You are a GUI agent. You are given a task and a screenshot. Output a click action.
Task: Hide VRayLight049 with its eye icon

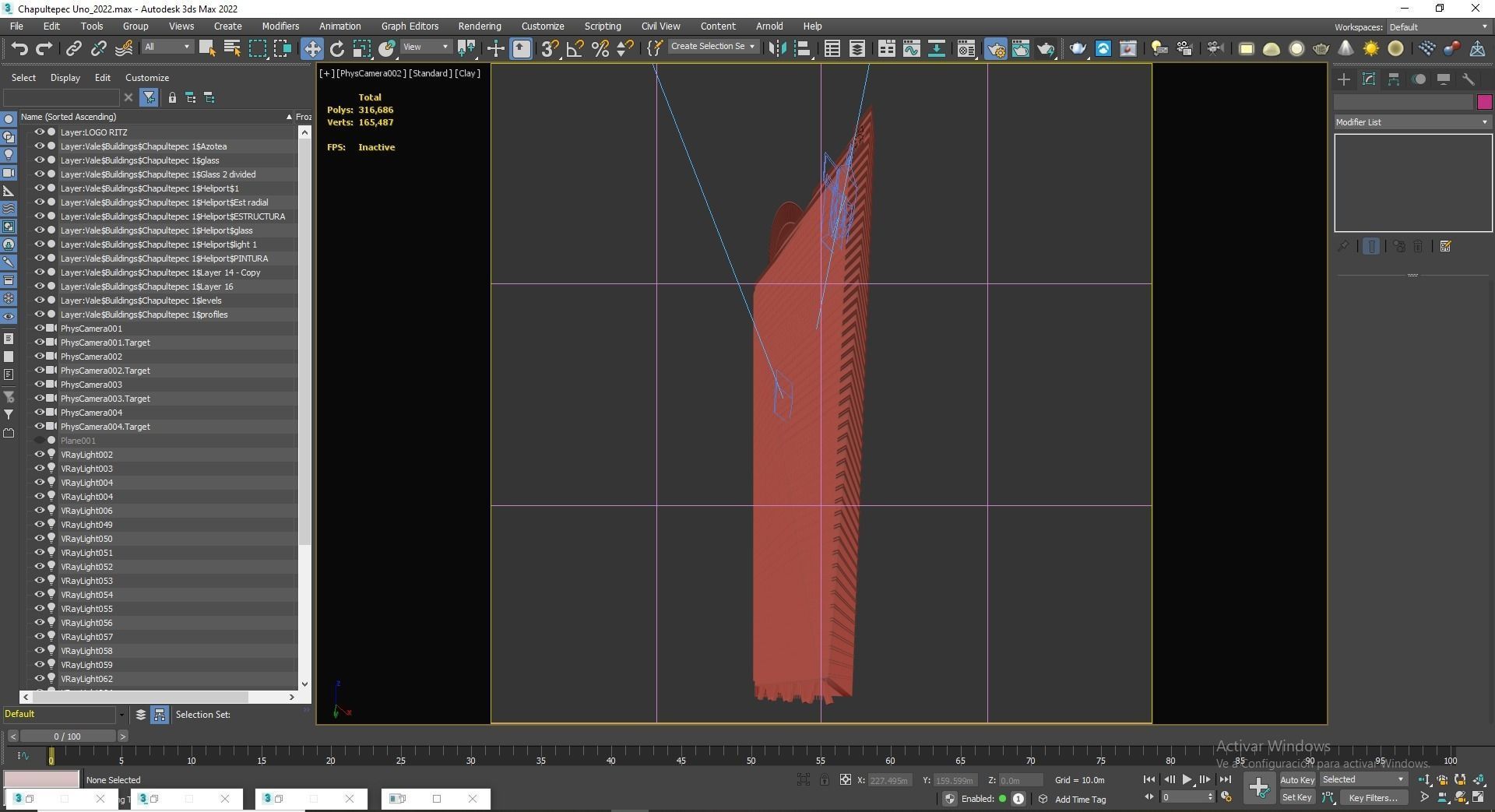[39, 525]
